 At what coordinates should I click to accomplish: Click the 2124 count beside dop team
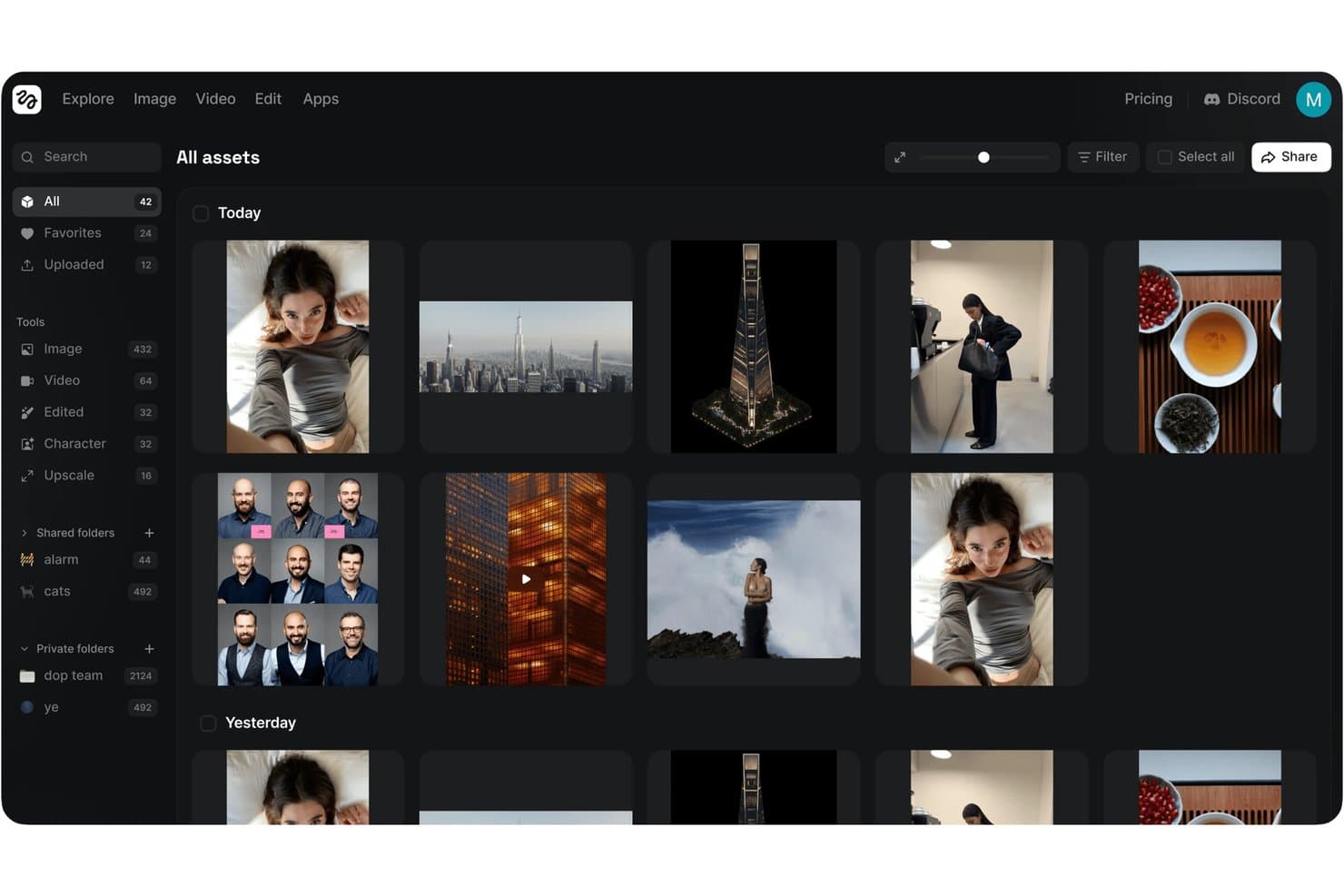coord(141,676)
